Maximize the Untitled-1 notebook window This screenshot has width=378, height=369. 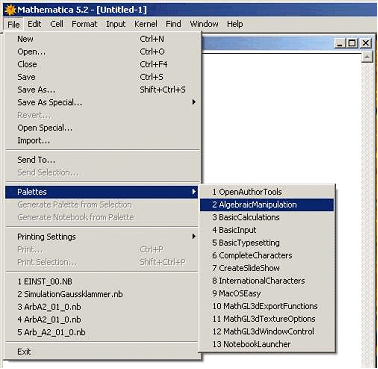pos(352,43)
